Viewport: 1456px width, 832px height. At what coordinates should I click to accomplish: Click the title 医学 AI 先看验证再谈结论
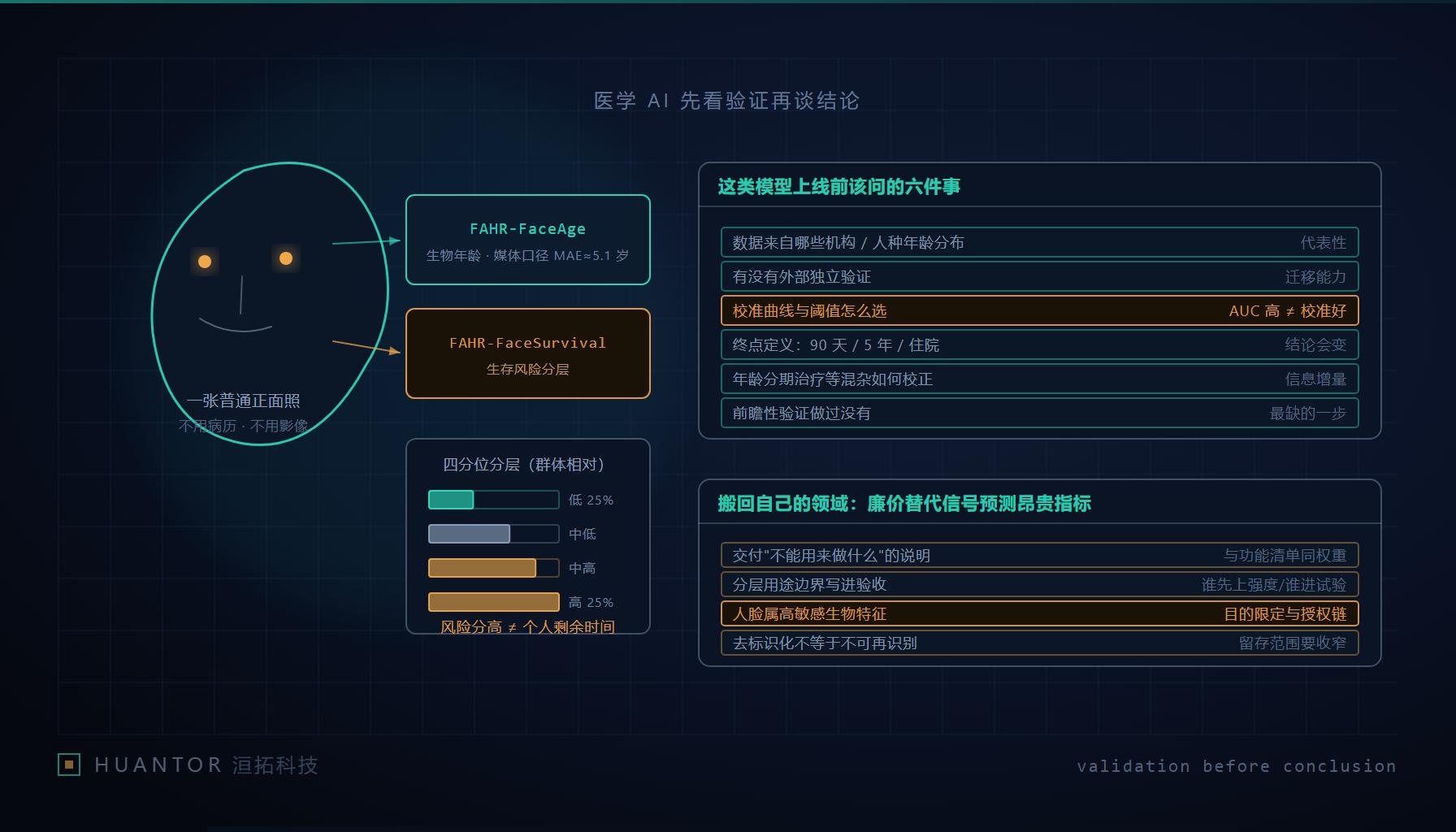click(727, 101)
